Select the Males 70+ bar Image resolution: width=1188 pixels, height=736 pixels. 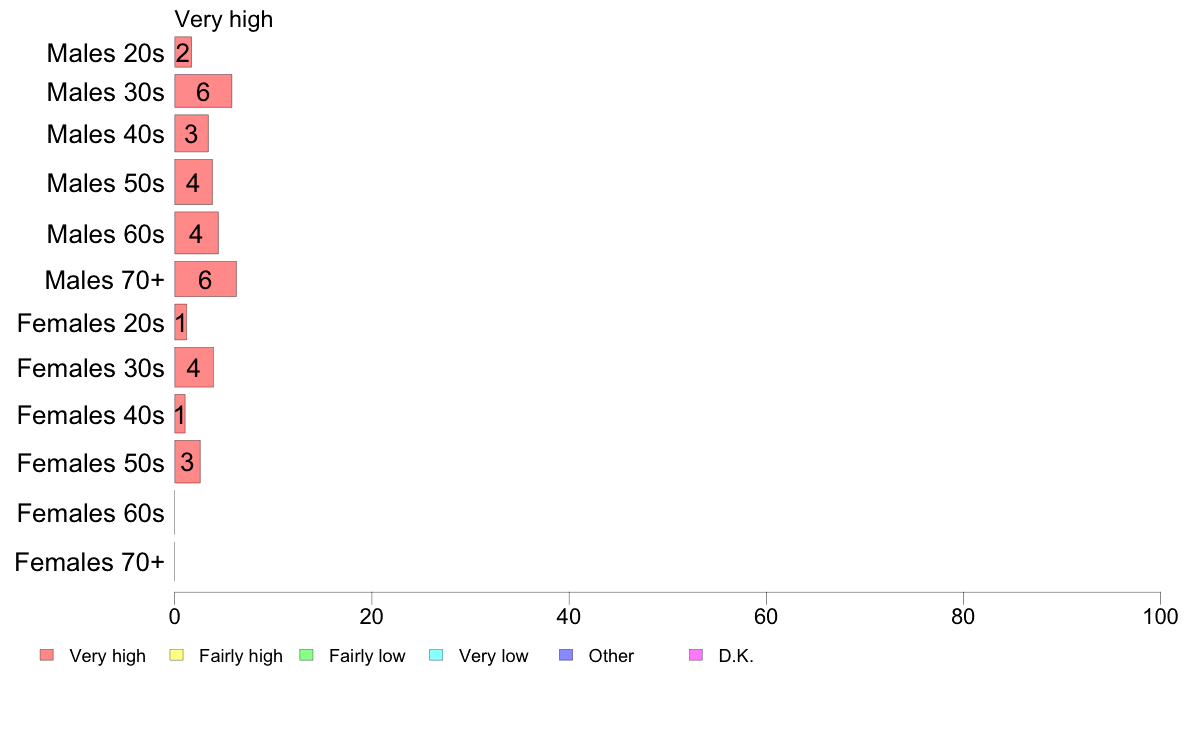205,280
